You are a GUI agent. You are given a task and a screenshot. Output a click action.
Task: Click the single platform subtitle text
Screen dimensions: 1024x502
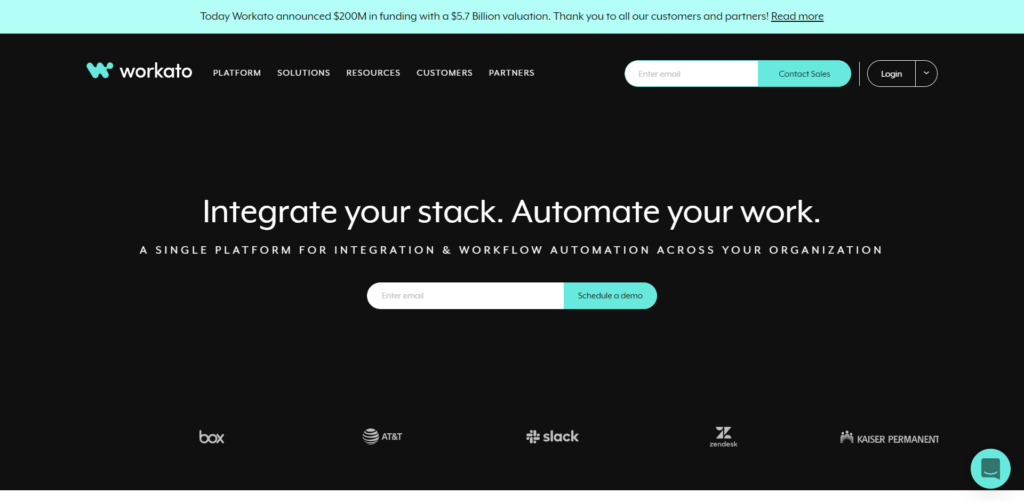coord(511,250)
